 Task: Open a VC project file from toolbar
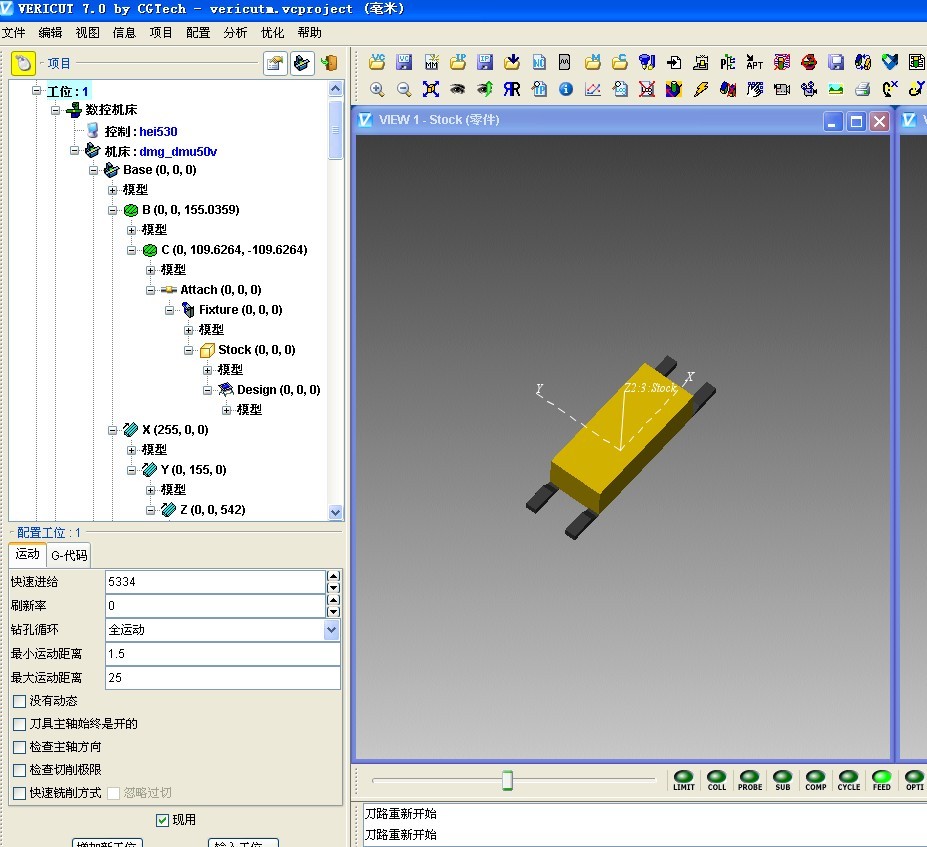pyautogui.click(x=377, y=62)
